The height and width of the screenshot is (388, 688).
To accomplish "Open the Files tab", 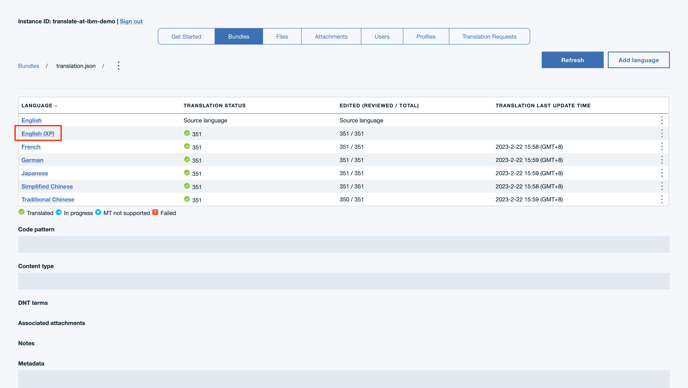I will point(282,36).
